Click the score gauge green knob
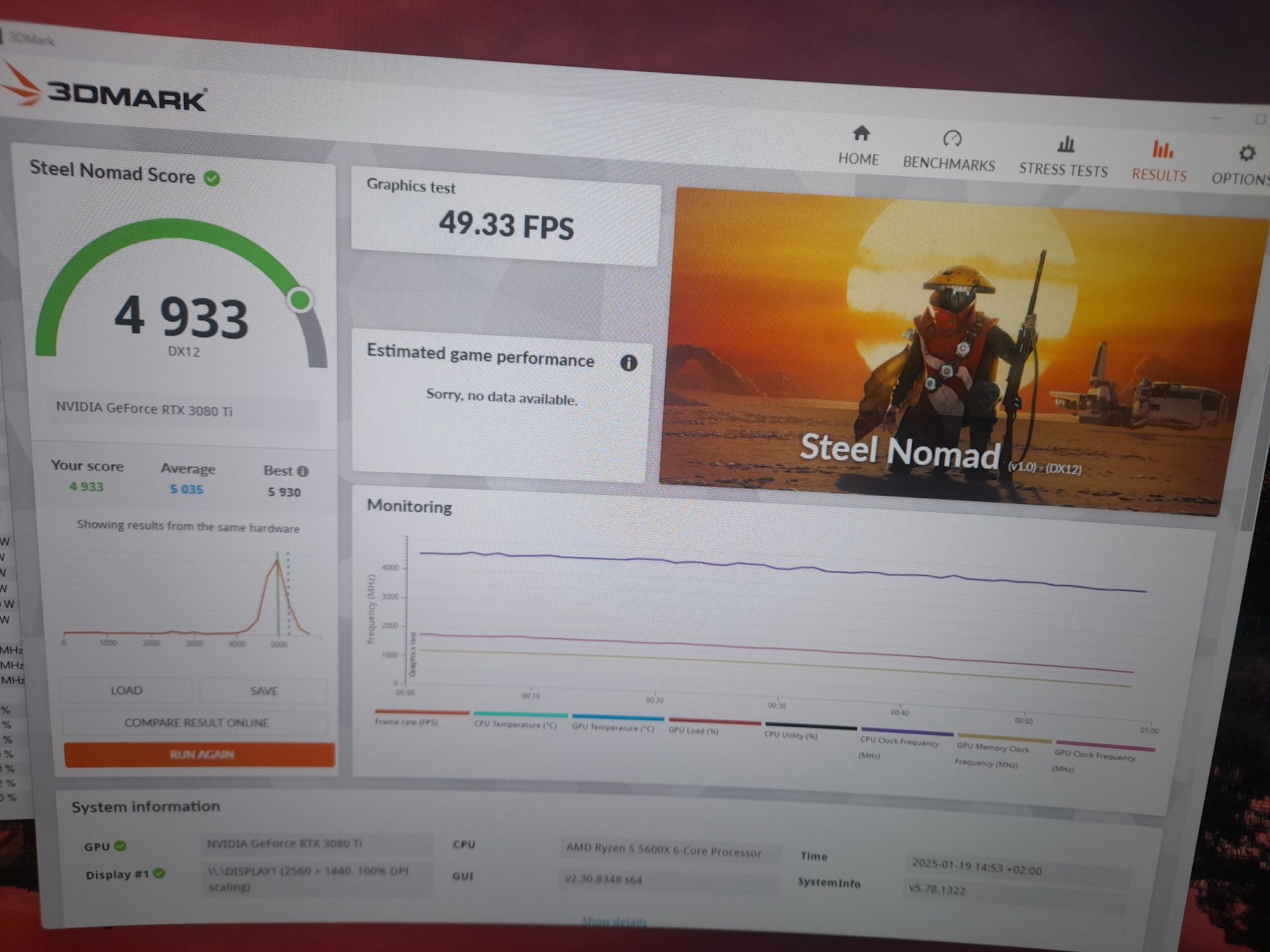1270x952 pixels. click(x=300, y=299)
